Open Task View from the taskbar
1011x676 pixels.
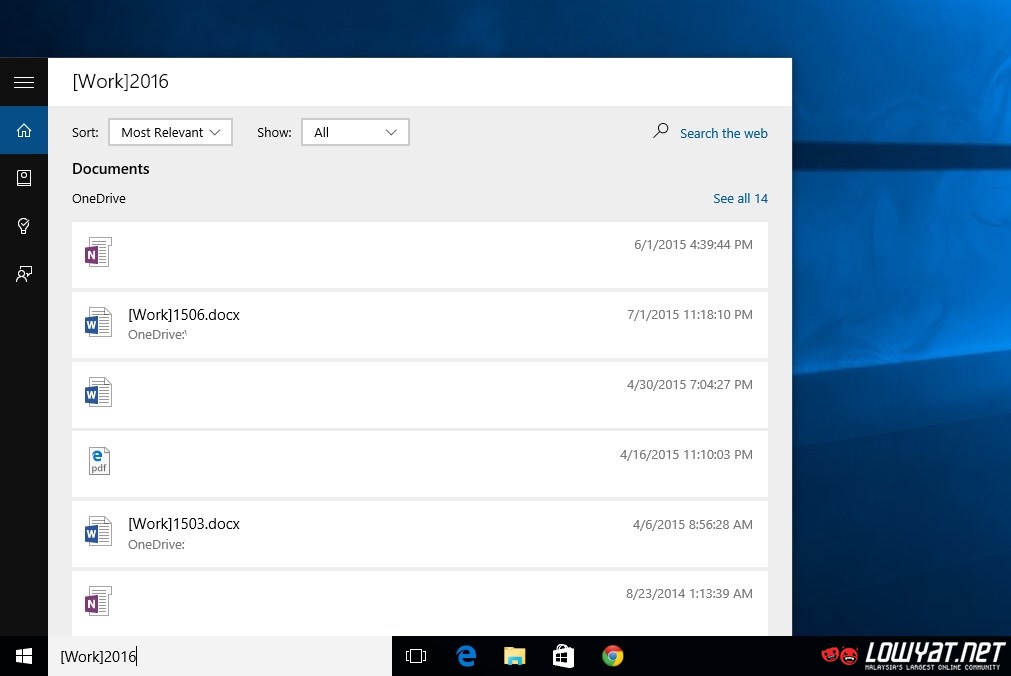416,656
